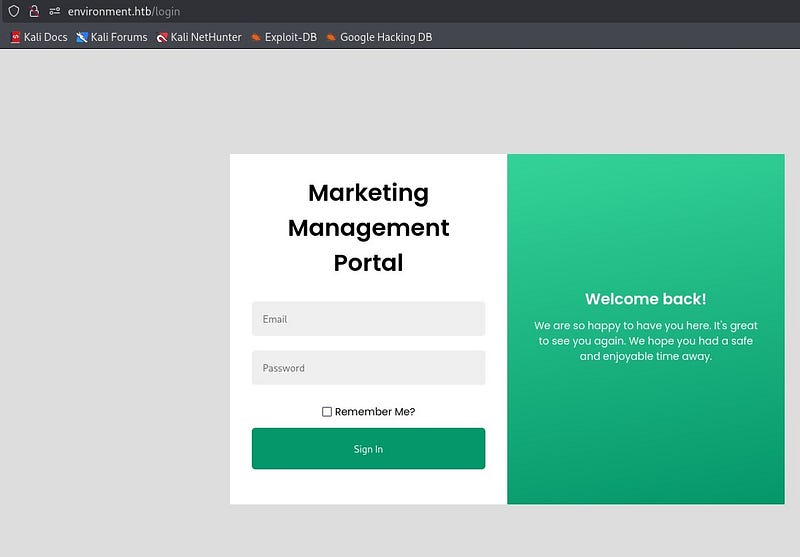The height and width of the screenshot is (557, 800).
Task: Focus the Email input field
Action: coord(368,319)
